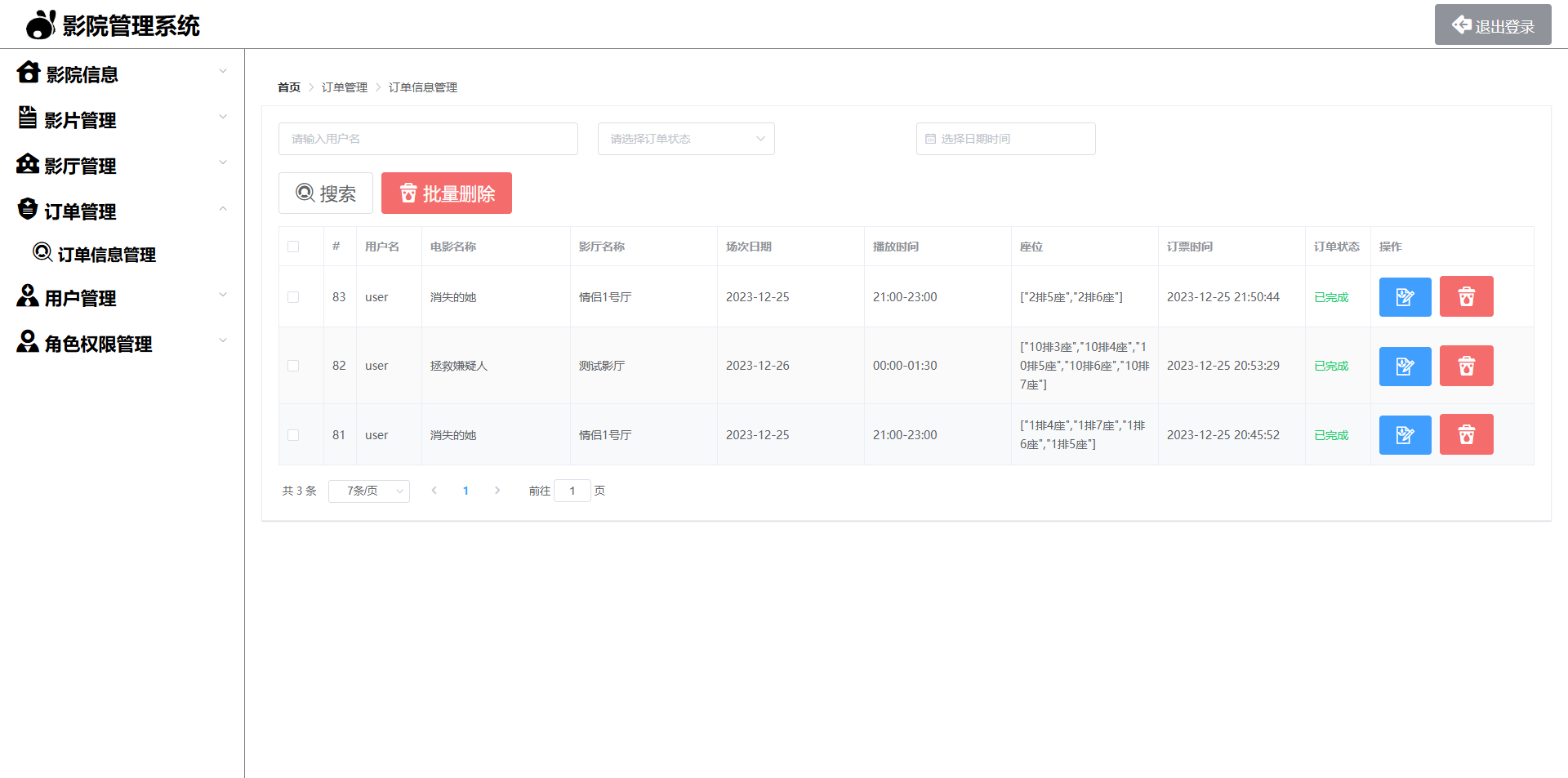Open the 7条/页 page-size dropdown
The height and width of the screenshot is (778, 1568).
tap(368, 491)
